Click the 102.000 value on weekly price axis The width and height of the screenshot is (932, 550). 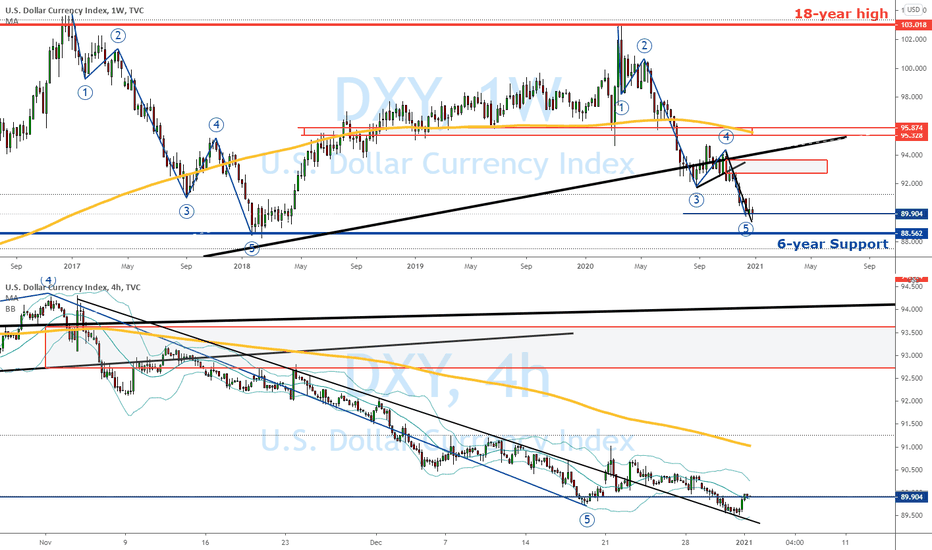tap(914, 39)
